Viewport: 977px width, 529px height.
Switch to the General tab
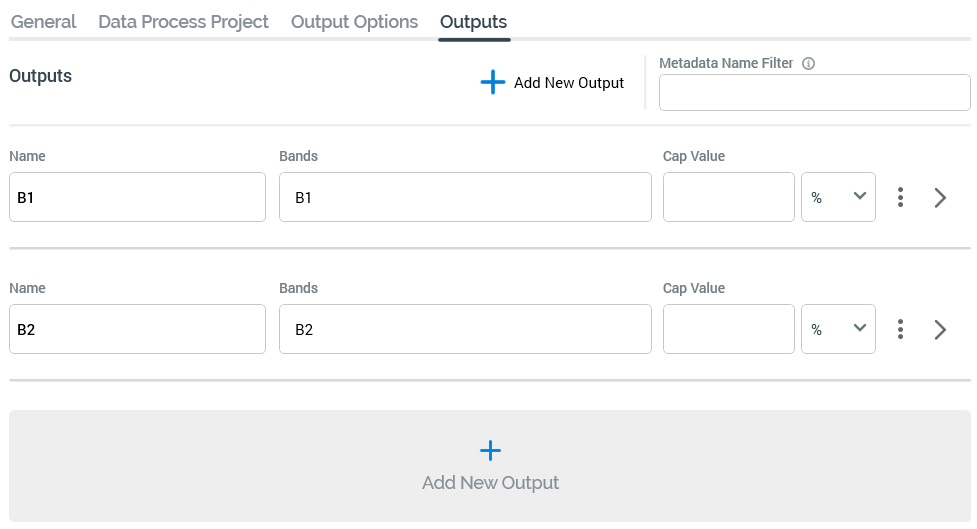(43, 22)
